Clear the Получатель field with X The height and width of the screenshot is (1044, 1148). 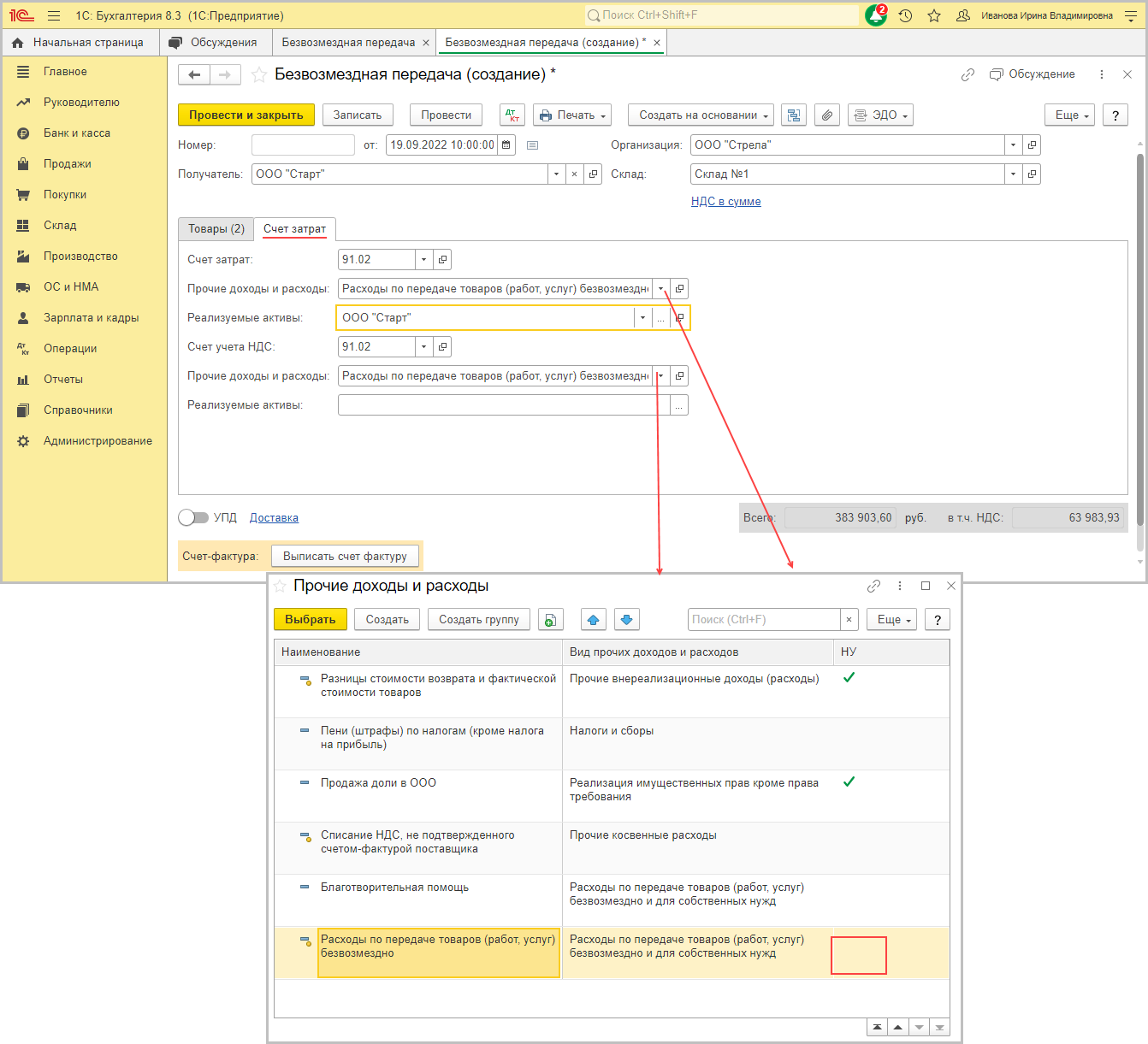574,174
